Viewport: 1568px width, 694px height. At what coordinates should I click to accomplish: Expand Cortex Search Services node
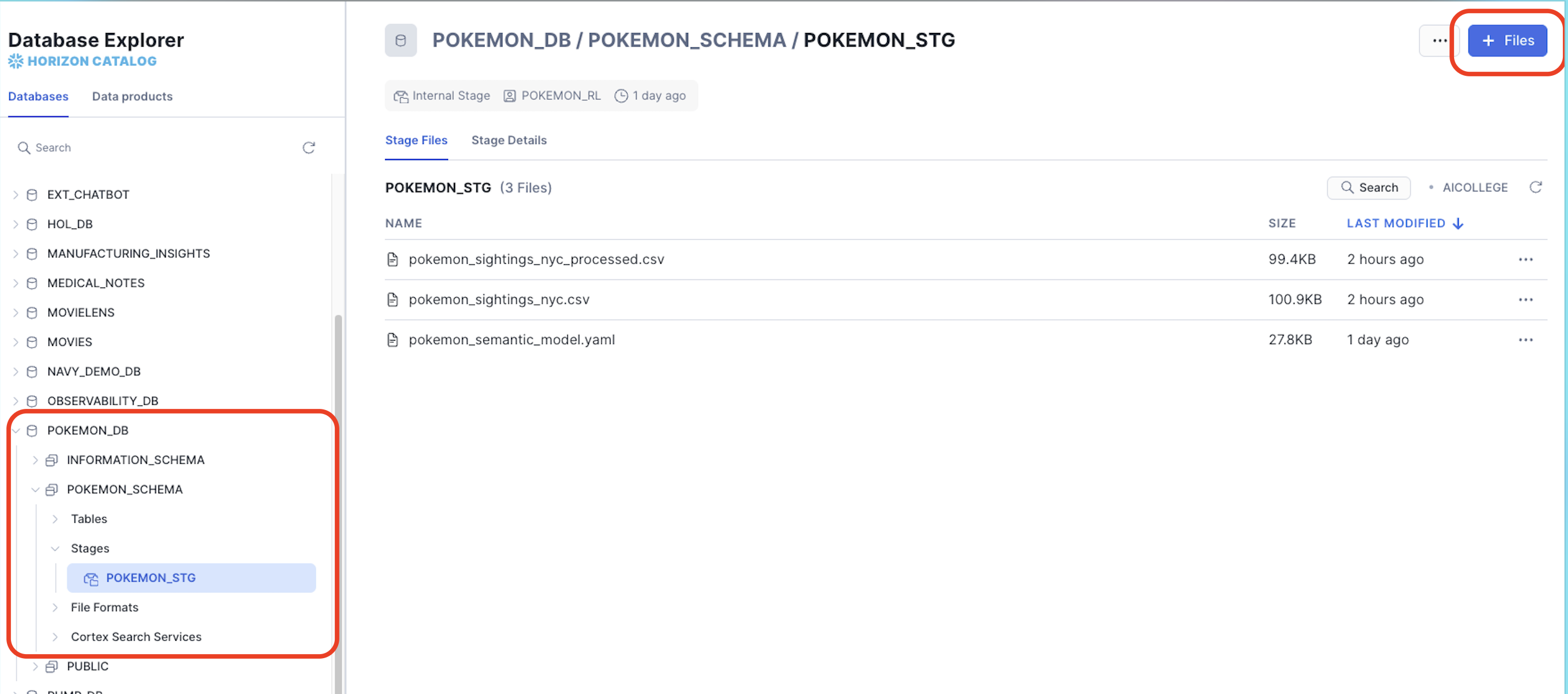click(56, 637)
